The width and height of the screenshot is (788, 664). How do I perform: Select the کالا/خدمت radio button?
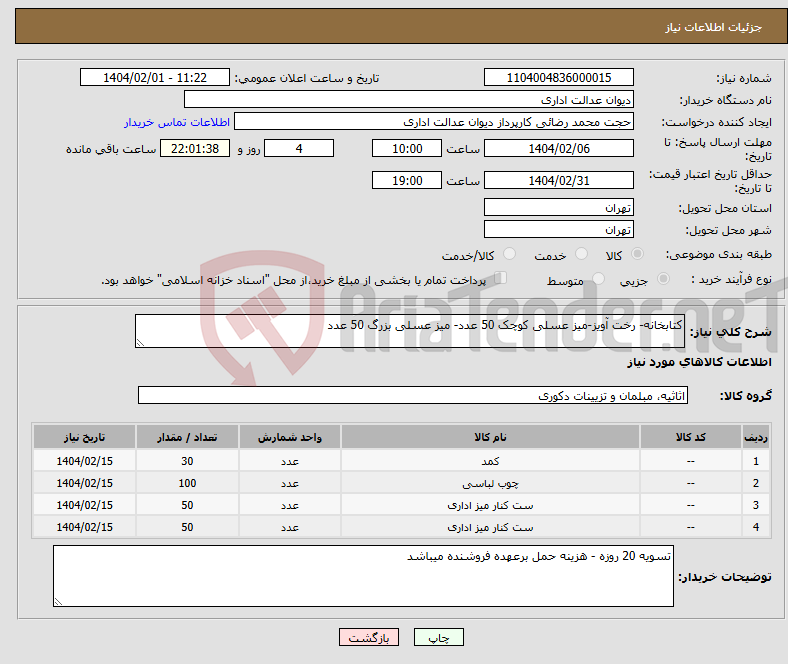[509, 254]
